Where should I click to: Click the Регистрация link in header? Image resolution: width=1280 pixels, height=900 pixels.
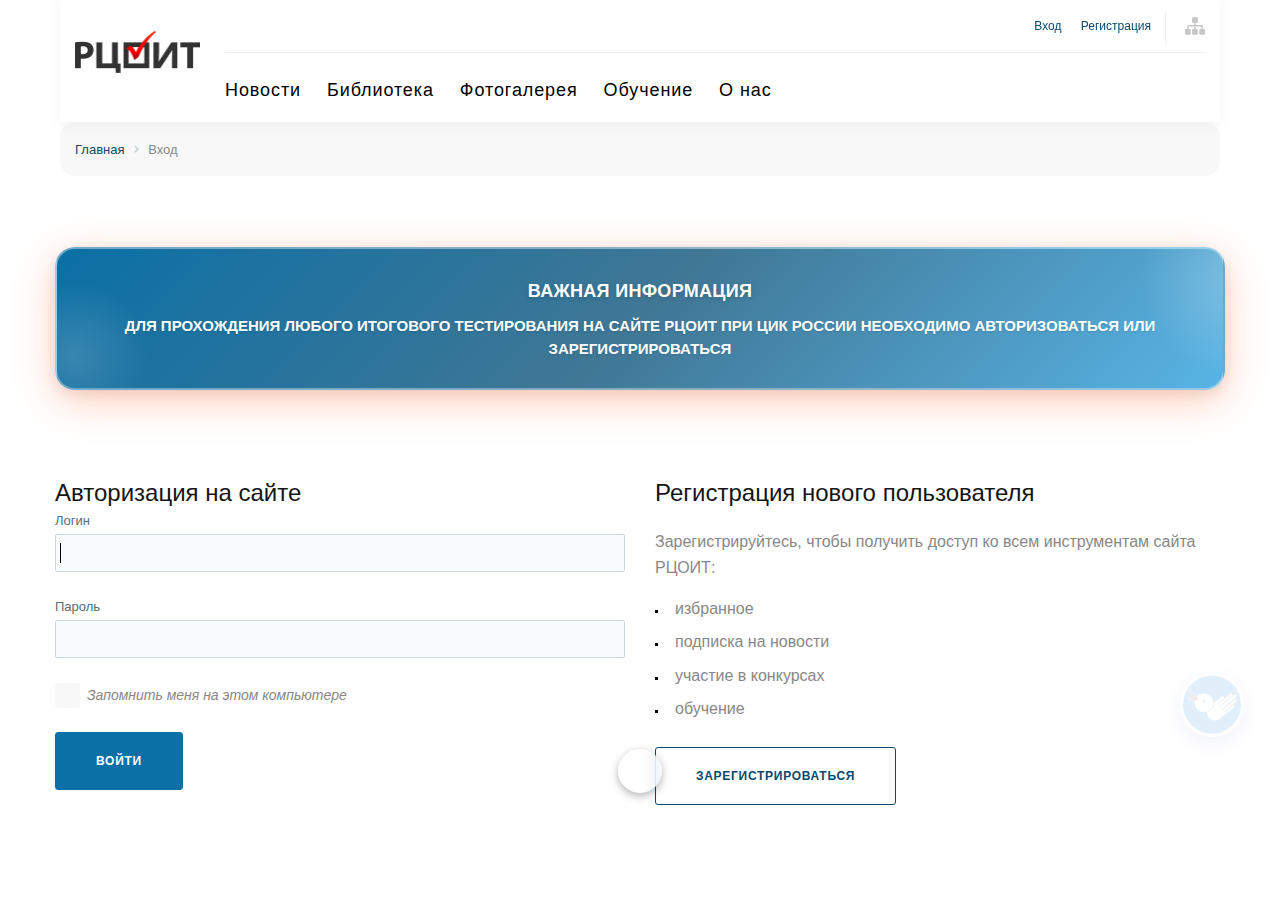point(1116,26)
